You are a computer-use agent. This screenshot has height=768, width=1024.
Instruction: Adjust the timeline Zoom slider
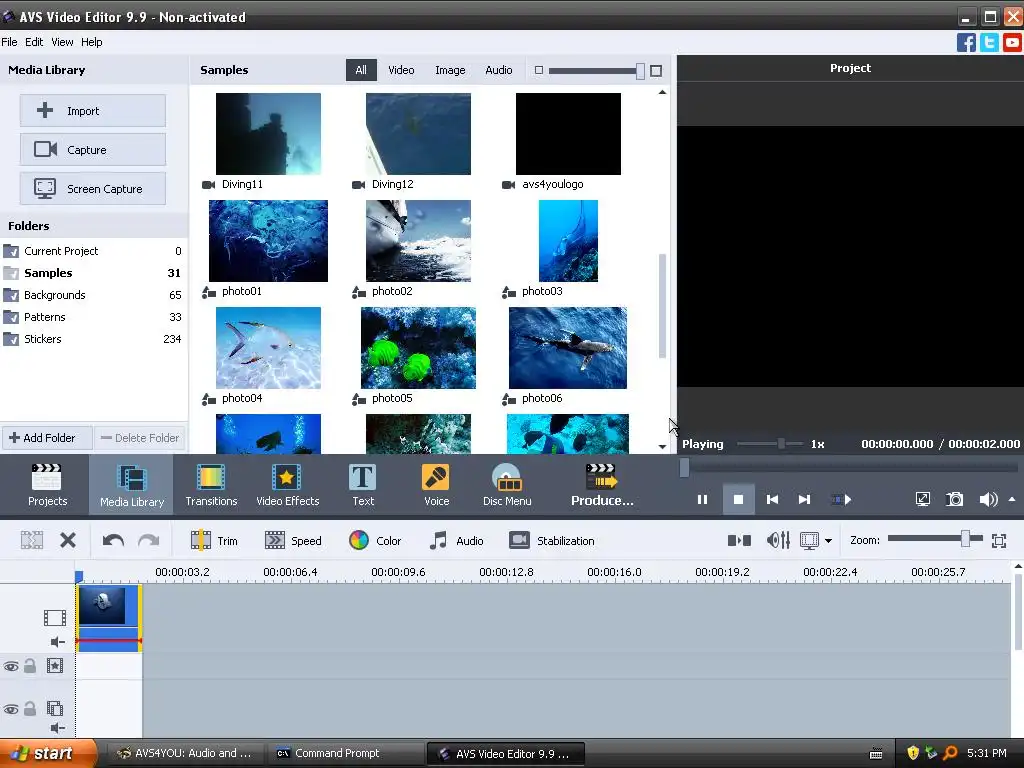965,539
